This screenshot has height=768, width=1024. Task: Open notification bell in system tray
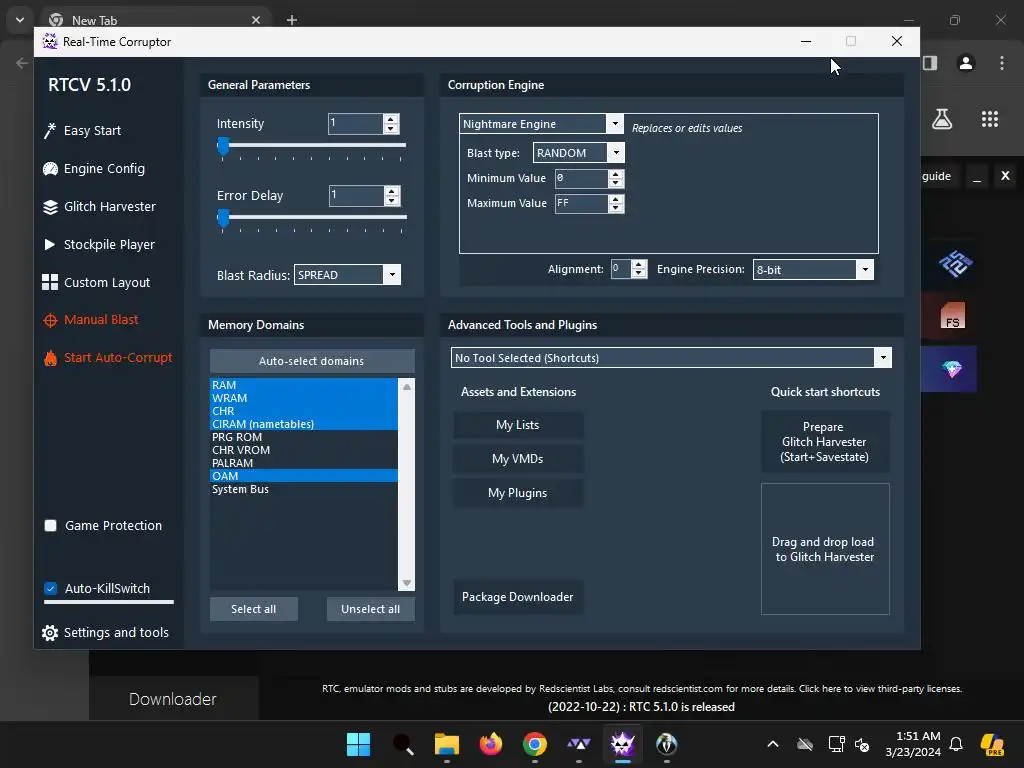(956, 744)
